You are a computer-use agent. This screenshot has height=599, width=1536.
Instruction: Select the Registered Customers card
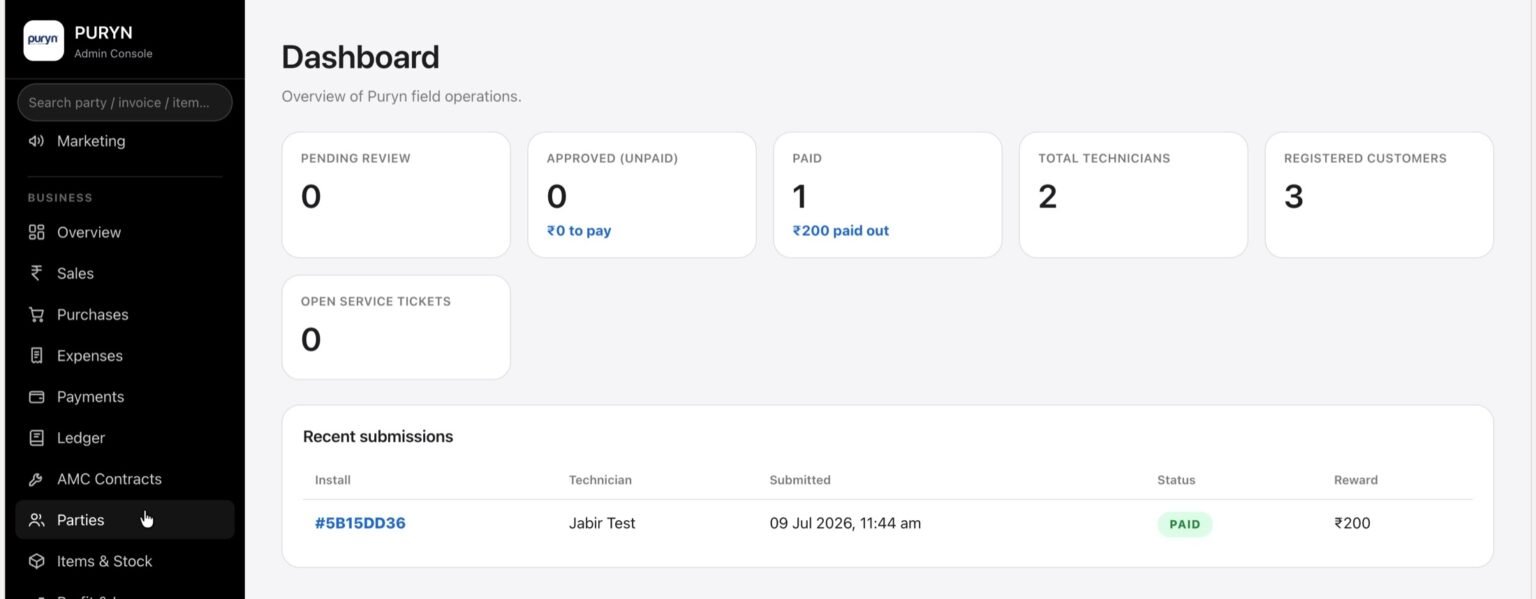(1379, 195)
